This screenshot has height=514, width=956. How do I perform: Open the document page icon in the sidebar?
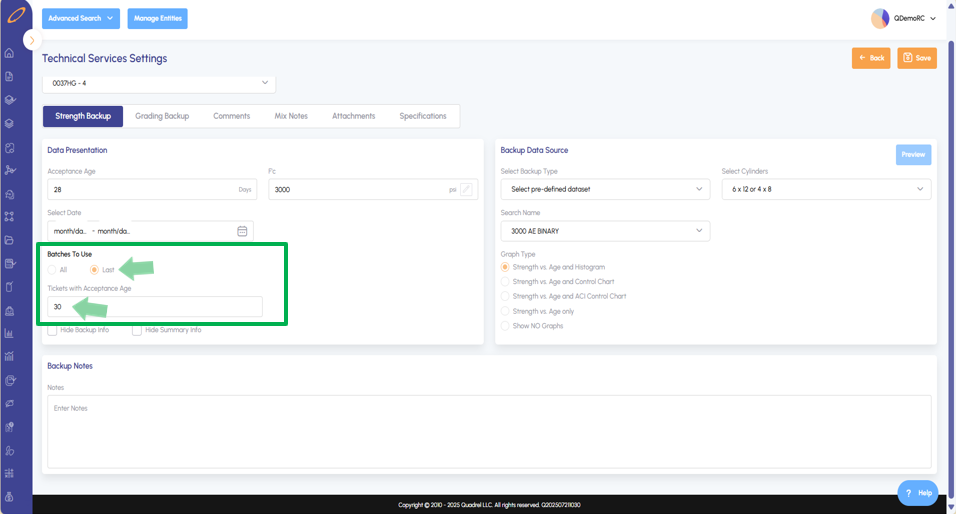point(9,76)
